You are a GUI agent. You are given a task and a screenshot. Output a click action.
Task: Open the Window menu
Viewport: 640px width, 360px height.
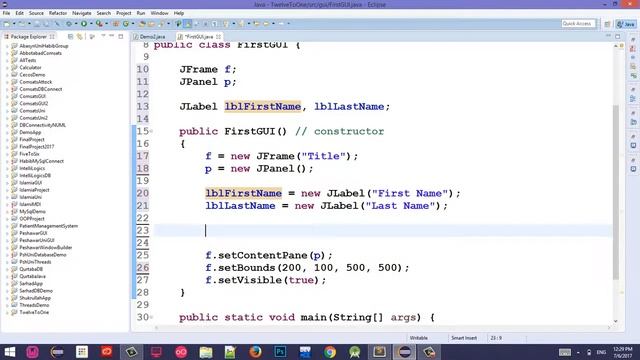[x=159, y=13]
